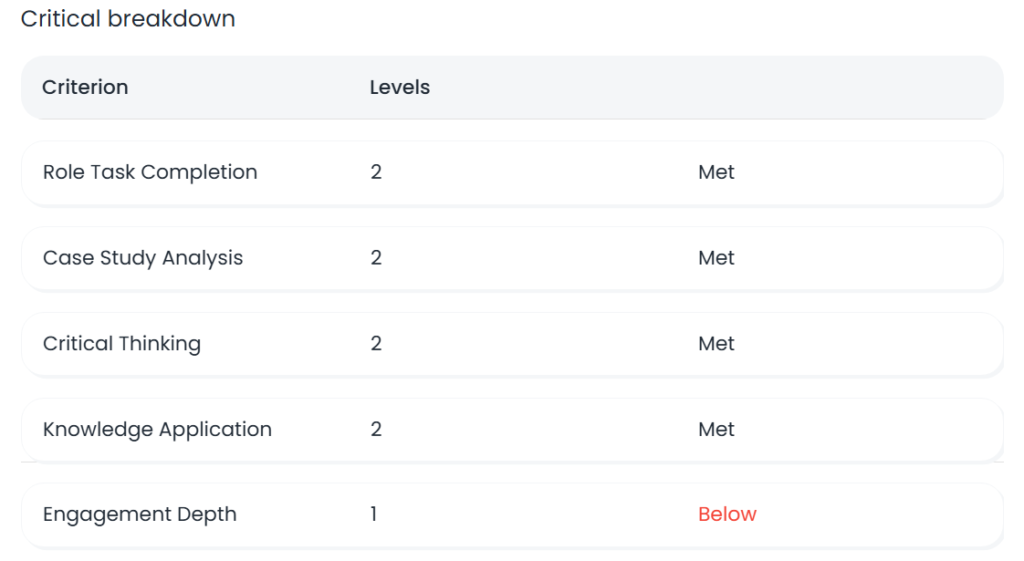Click Met status of Role Task Completion

click(716, 172)
